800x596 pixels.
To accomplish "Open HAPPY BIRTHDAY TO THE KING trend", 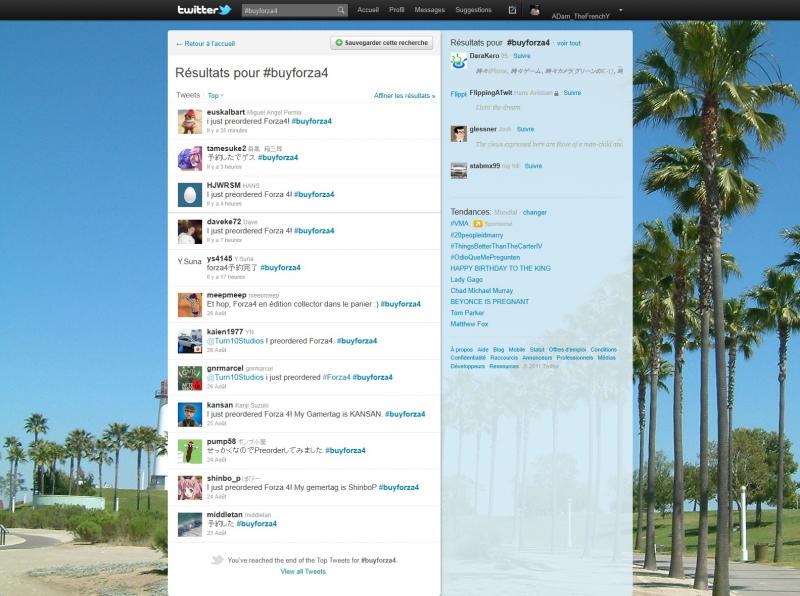I will 501,268.
